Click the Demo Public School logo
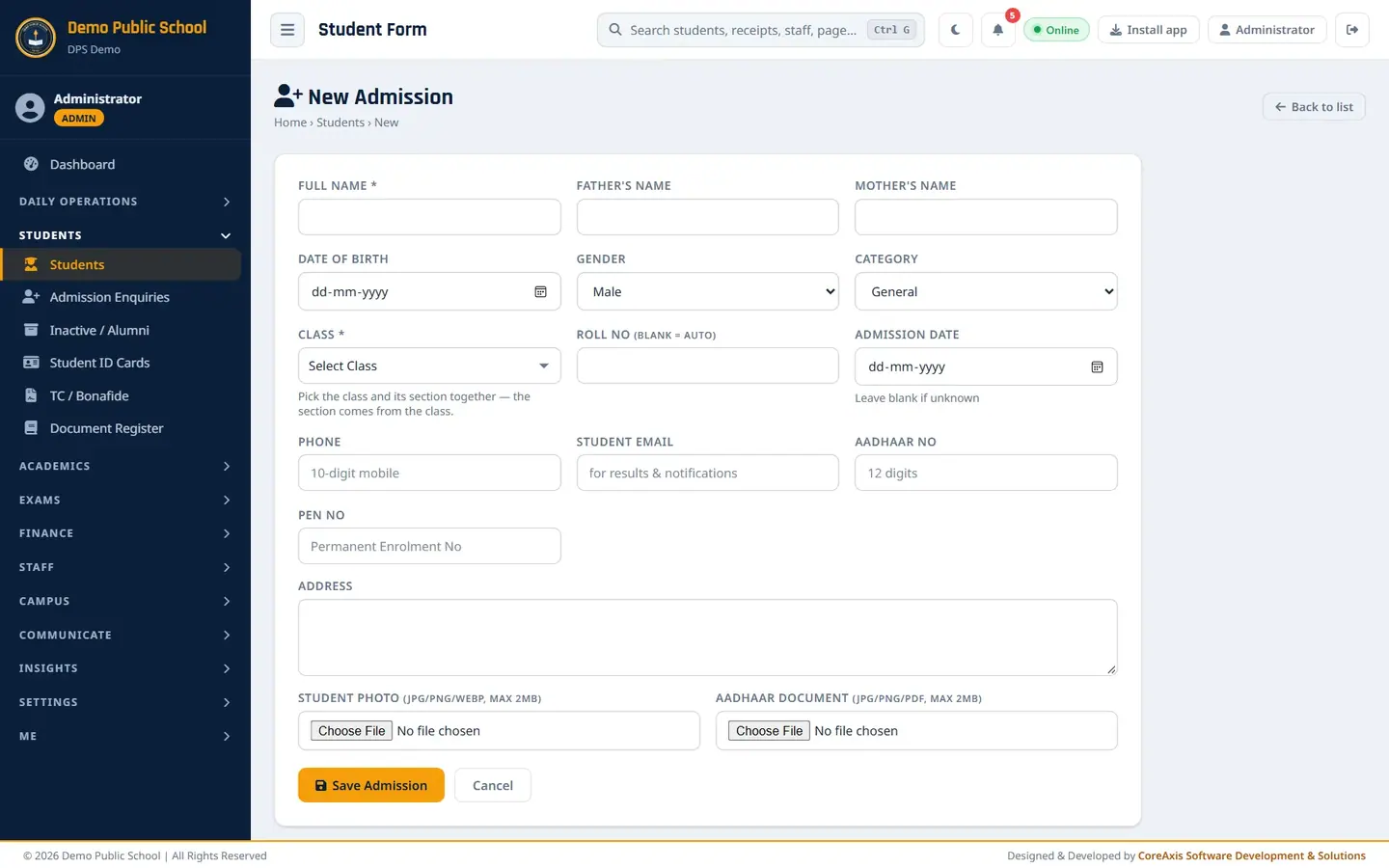This screenshot has width=1389, height=868. [x=36, y=38]
